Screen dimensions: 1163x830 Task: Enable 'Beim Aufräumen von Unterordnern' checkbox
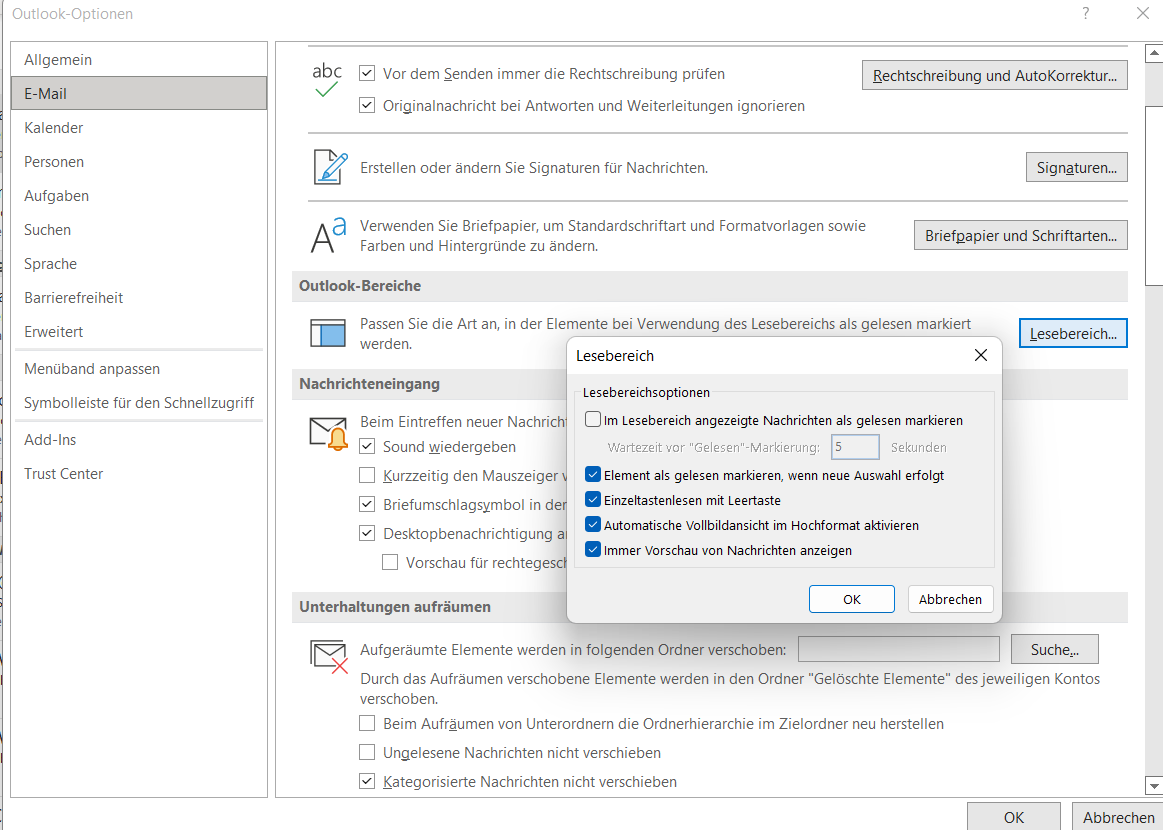(366, 723)
